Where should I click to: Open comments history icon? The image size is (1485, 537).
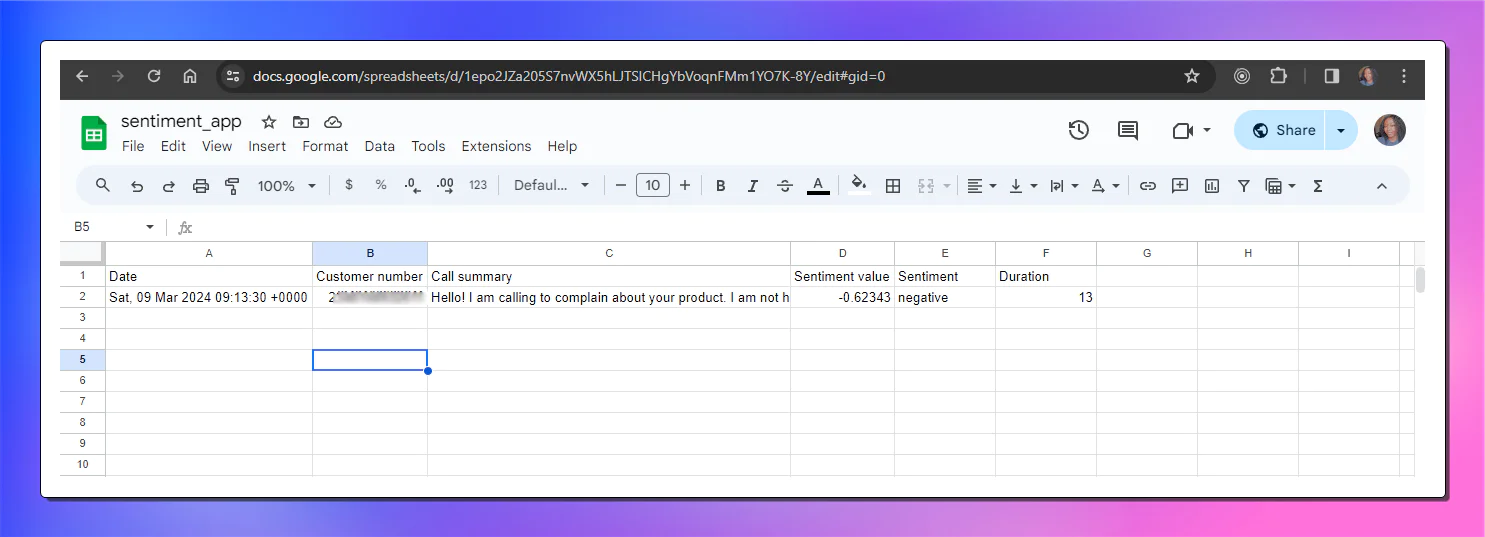[1128, 130]
